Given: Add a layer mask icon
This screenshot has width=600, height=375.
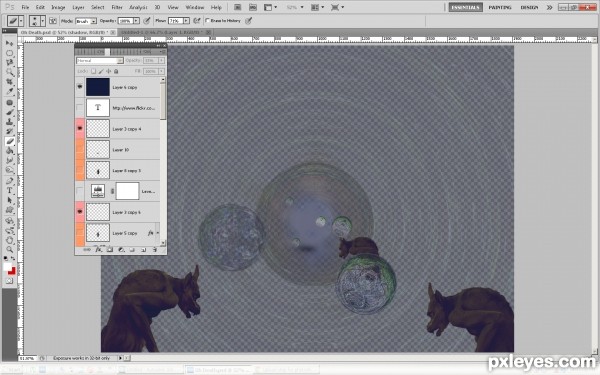Looking at the screenshot, I should pyautogui.click(x=110, y=250).
